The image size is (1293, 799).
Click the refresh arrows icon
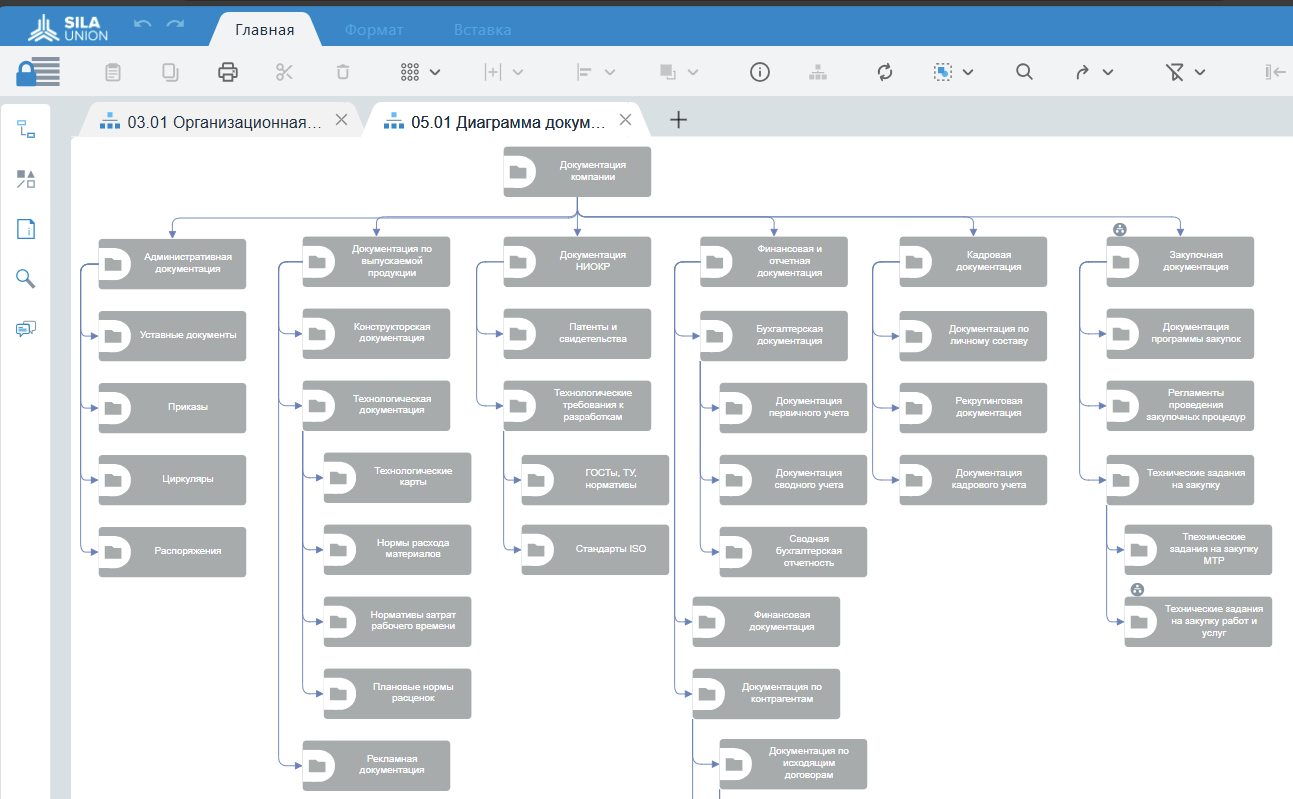[884, 72]
